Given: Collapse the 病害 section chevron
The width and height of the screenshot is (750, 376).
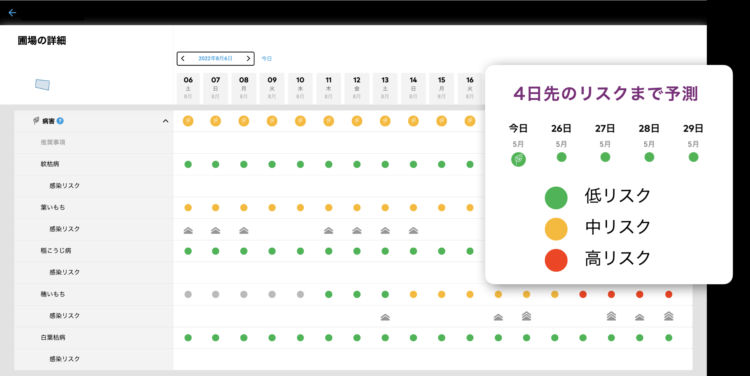Looking at the screenshot, I should click(x=165, y=121).
